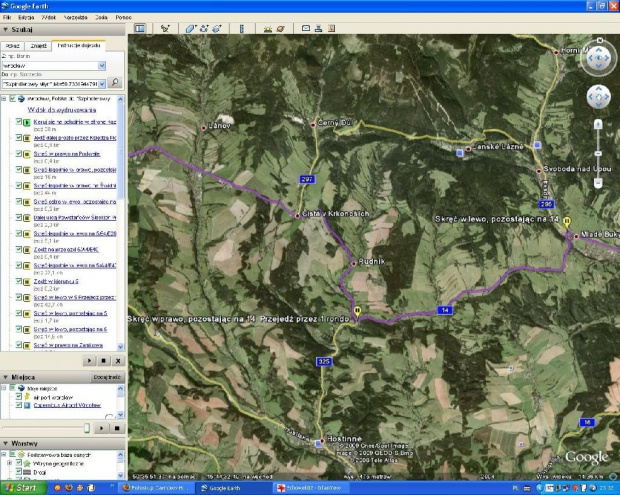
Task: Open view in Google Maps icon
Action: click(x=331, y=28)
